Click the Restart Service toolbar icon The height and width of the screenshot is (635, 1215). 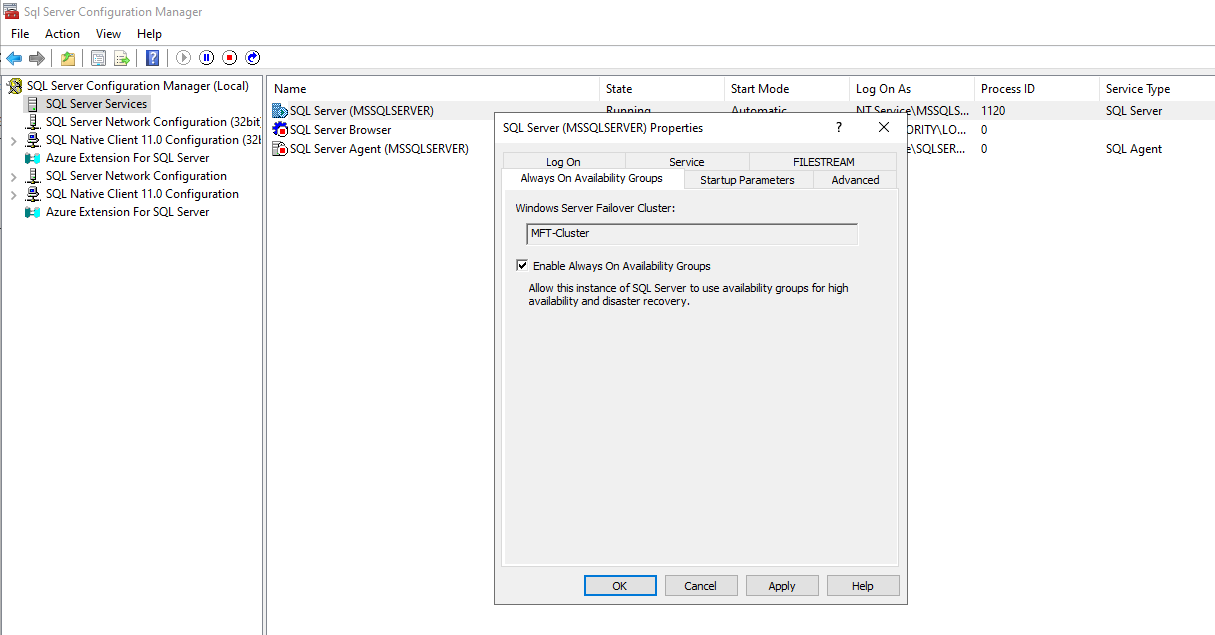252,58
